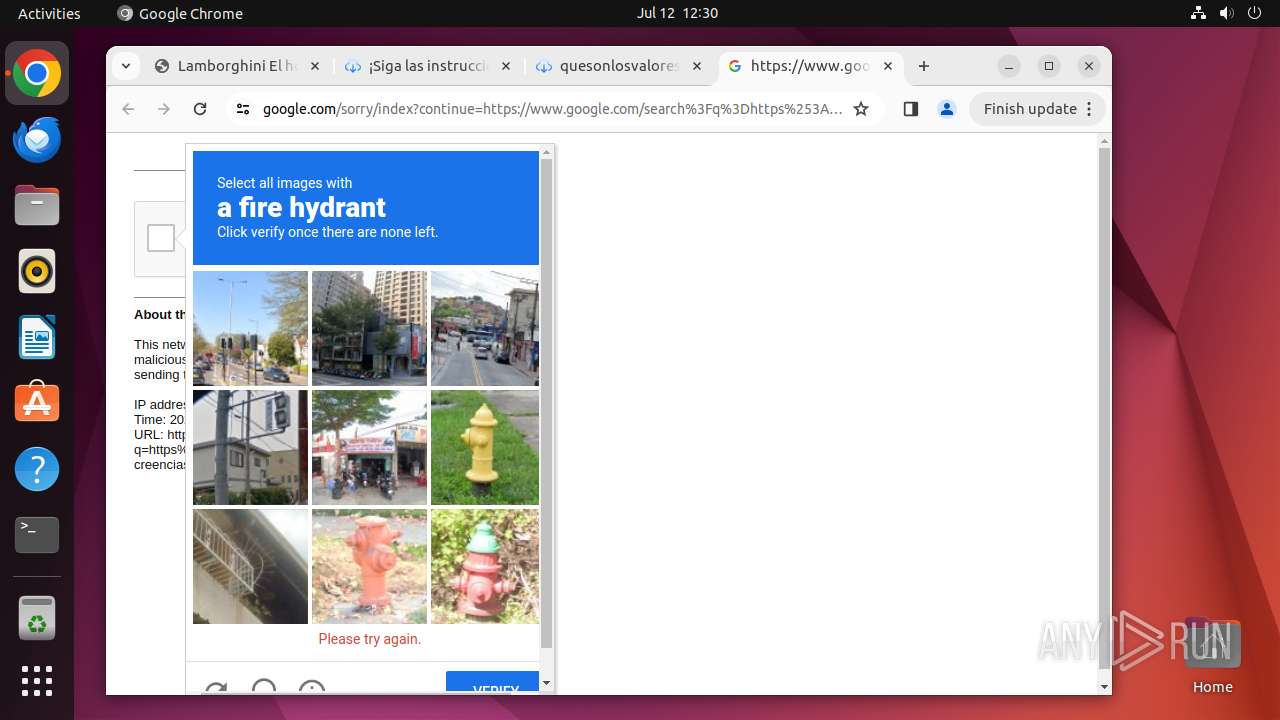
Task: Close the quesonlosvalores tab
Action: click(x=696, y=66)
